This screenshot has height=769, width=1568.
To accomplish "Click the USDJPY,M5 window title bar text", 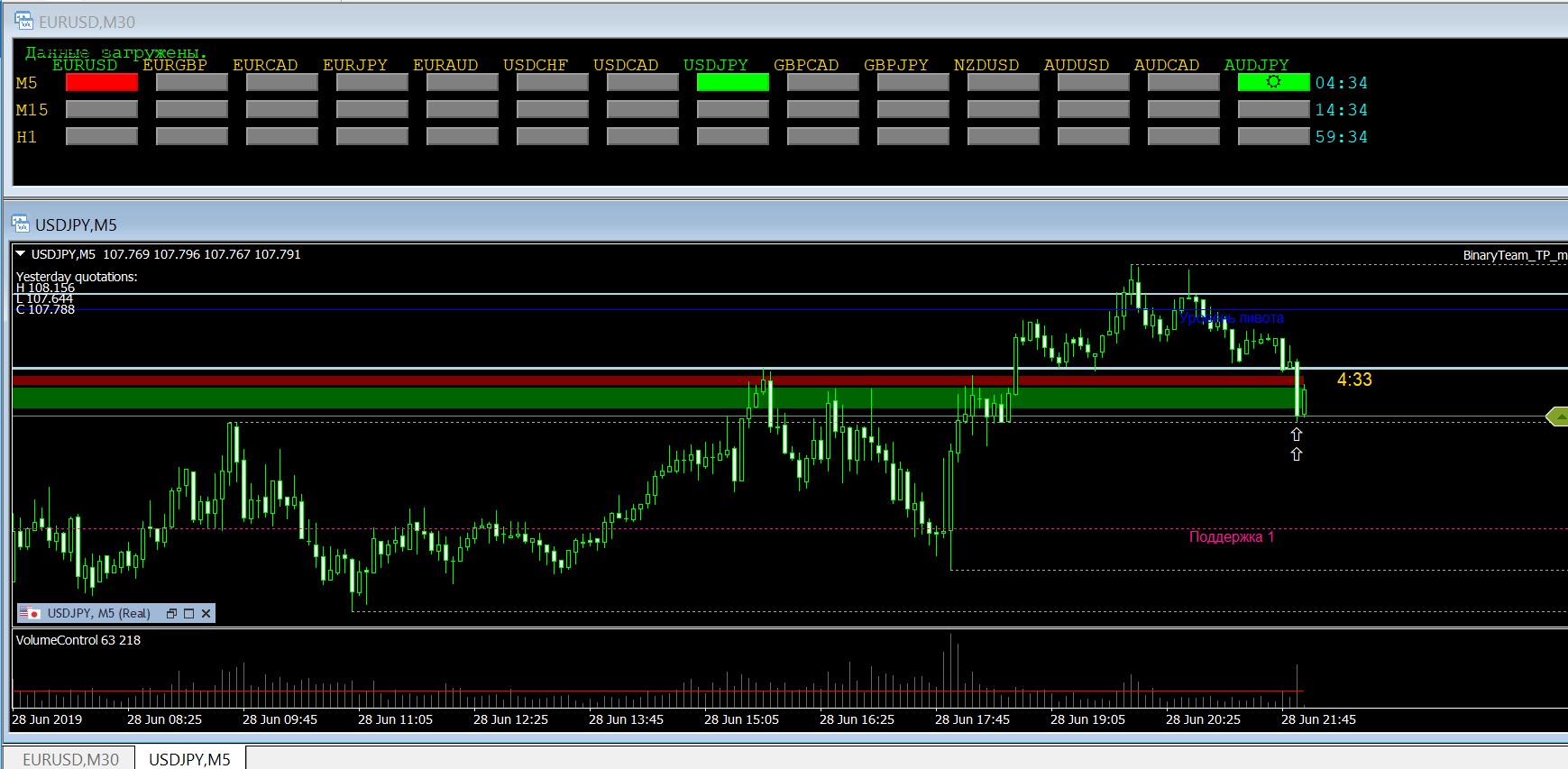I will (77, 224).
